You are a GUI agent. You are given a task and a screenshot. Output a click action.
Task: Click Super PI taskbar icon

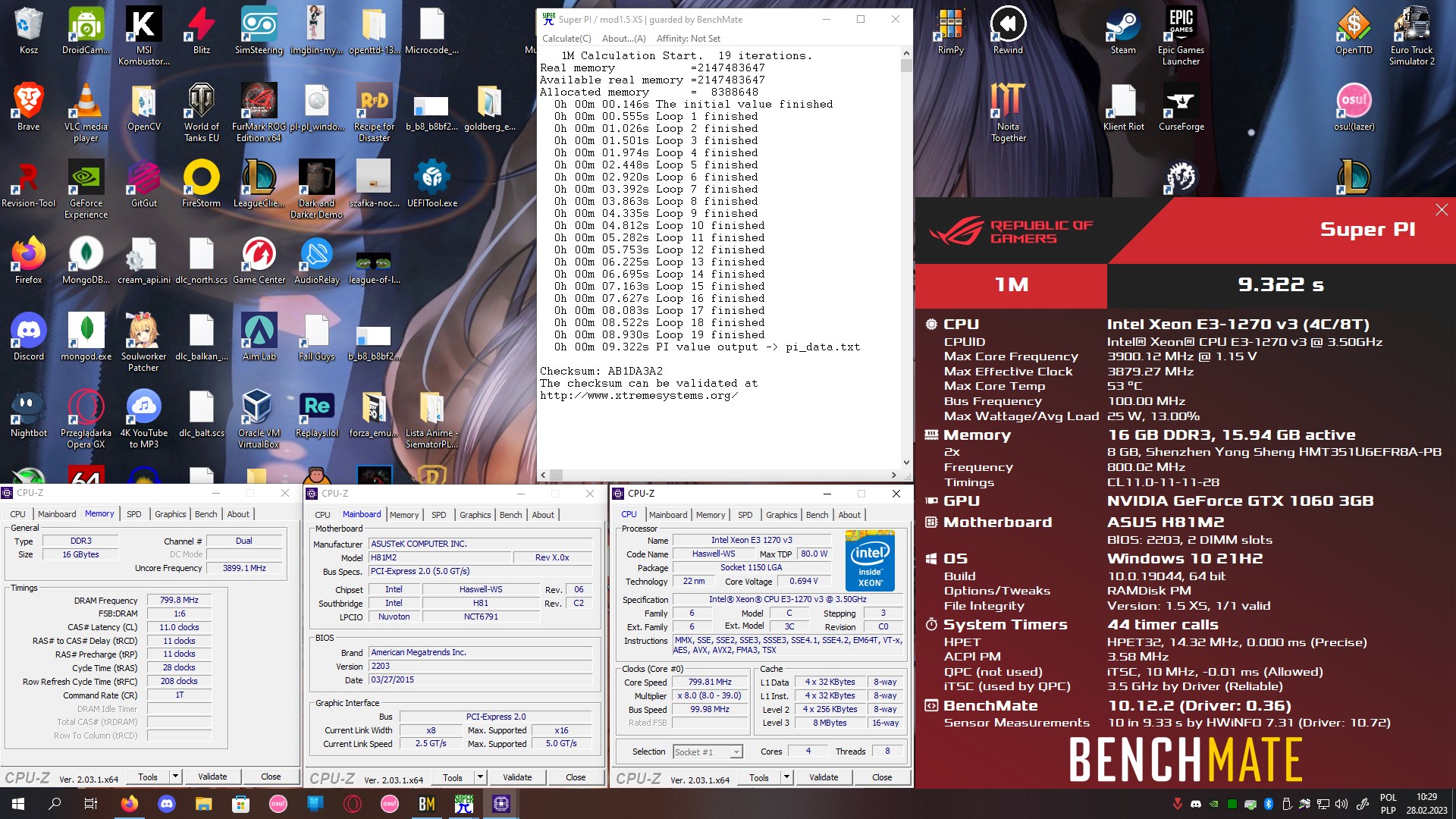point(464,803)
